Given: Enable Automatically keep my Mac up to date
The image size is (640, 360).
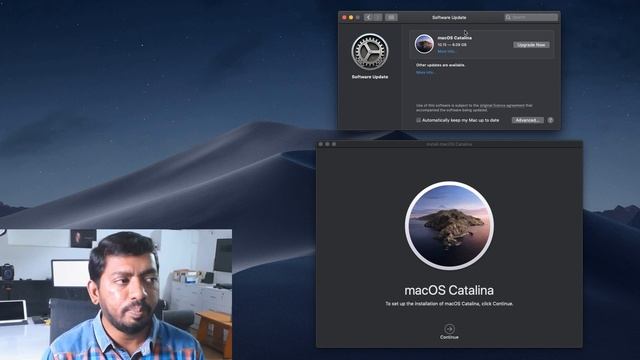Looking at the screenshot, I should click(x=418, y=120).
